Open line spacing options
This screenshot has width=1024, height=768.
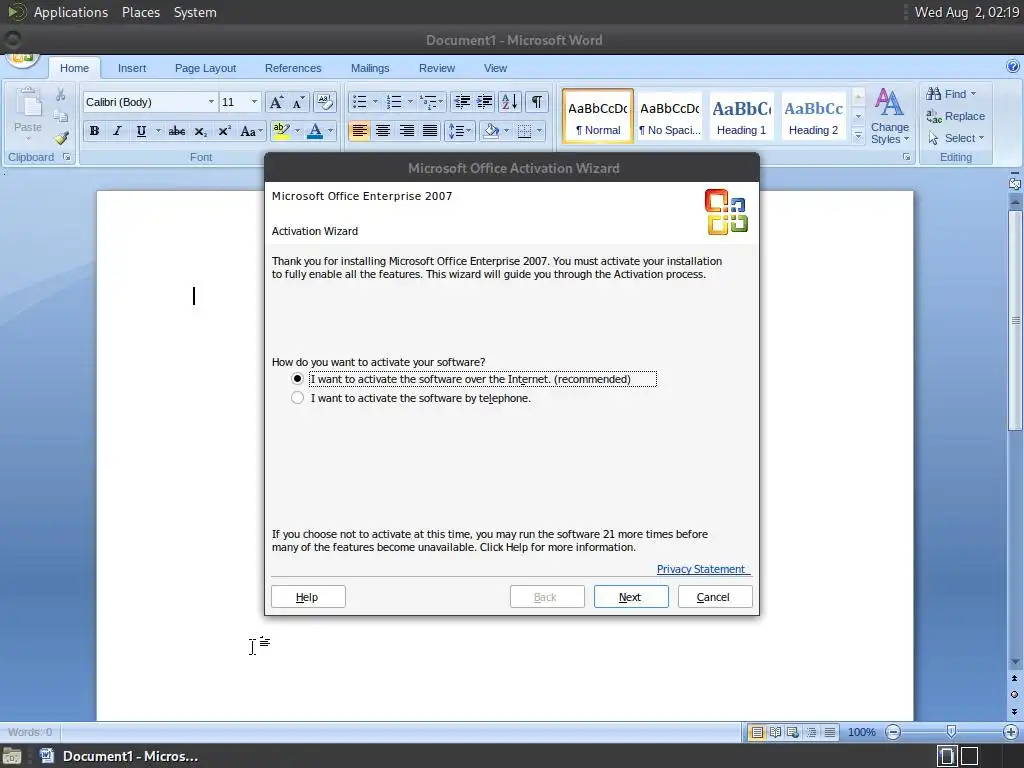[460, 131]
